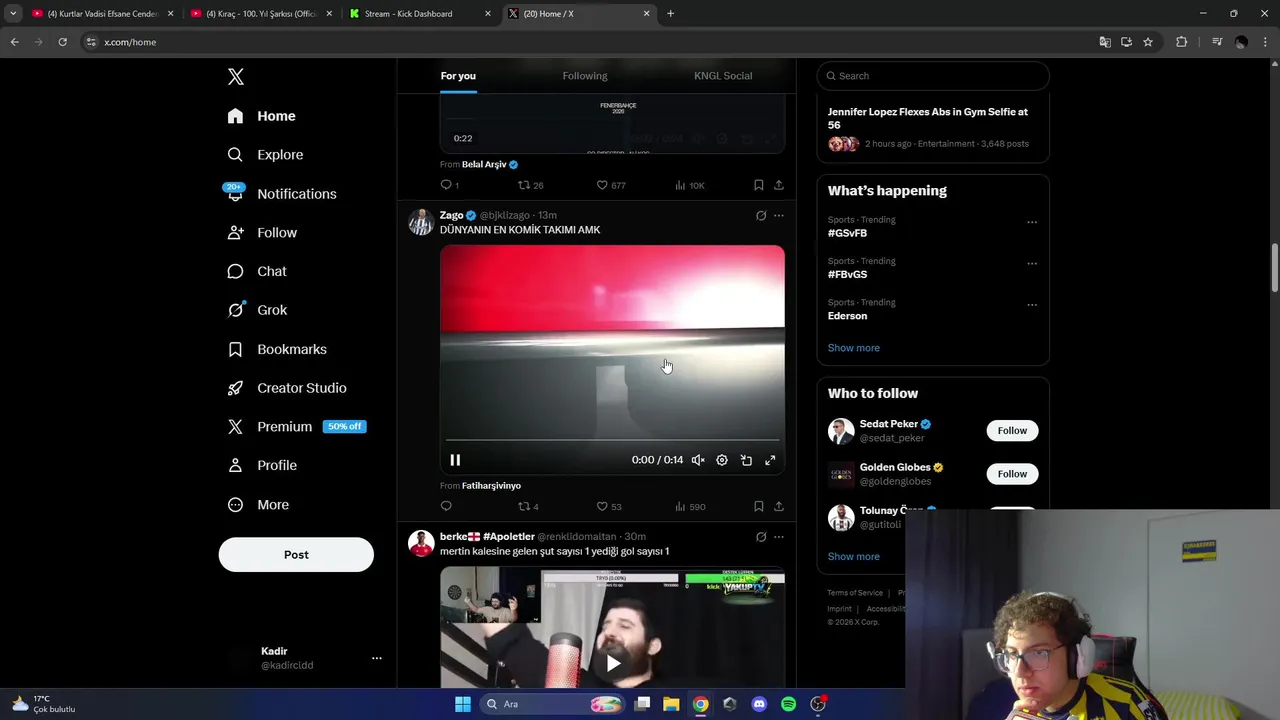Expand the More sidebar menu
The height and width of the screenshot is (720, 1280).
258,505
